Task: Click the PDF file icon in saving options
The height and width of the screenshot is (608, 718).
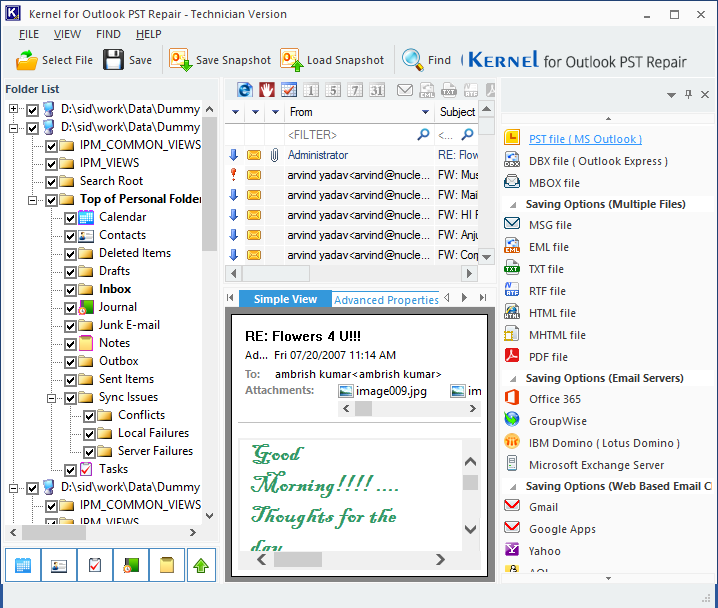Action: [x=512, y=356]
